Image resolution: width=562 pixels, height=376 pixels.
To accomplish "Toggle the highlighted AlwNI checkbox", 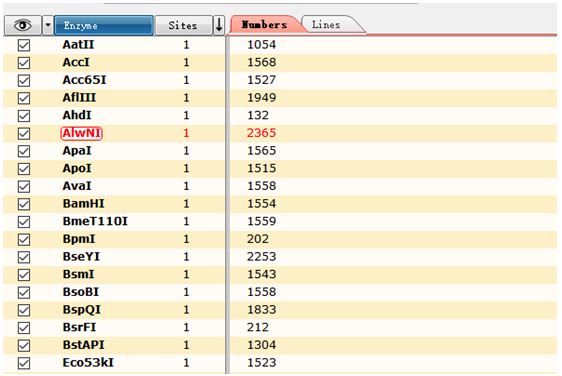I will pyautogui.click(x=24, y=133).
